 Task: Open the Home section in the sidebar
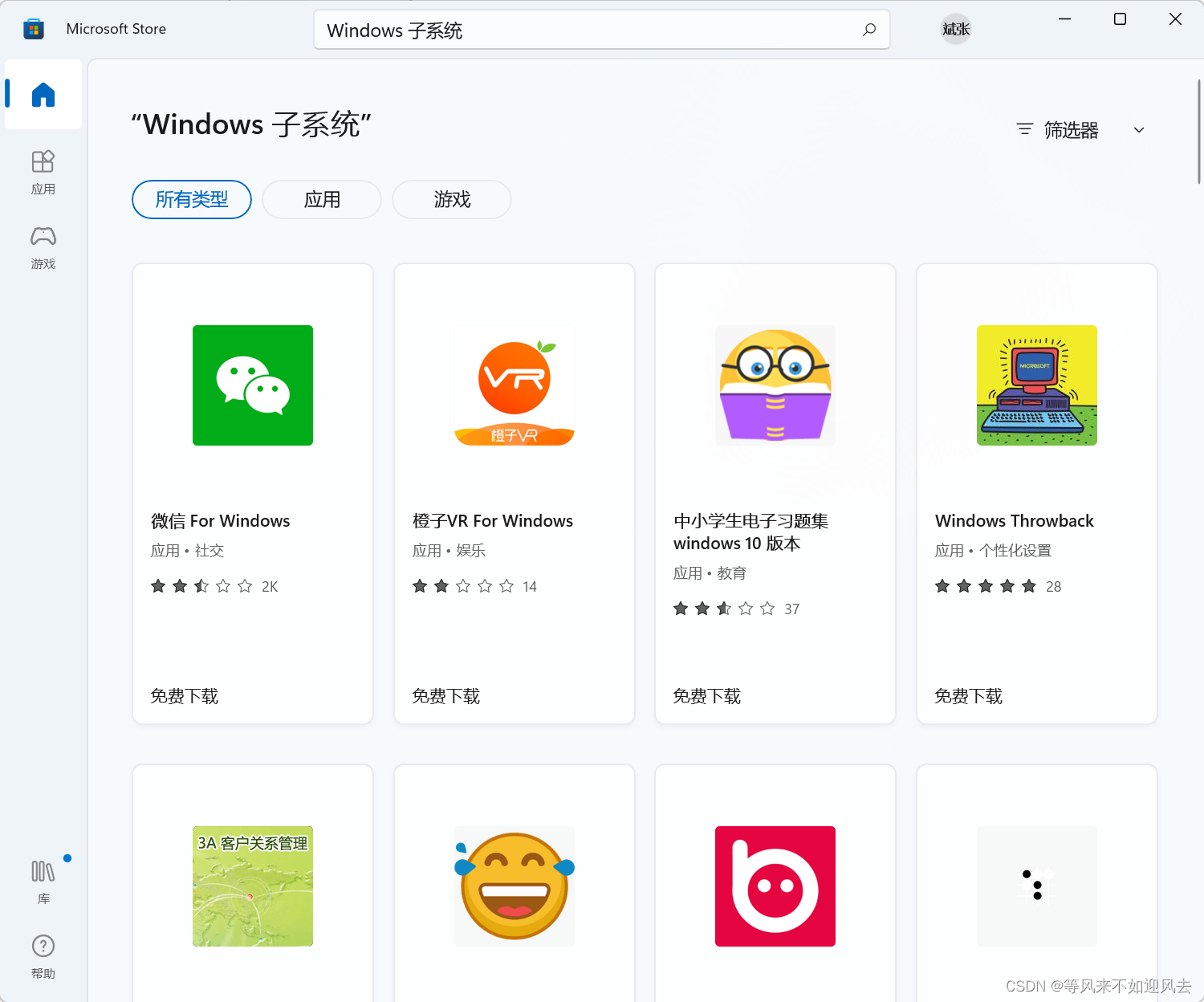(x=43, y=95)
